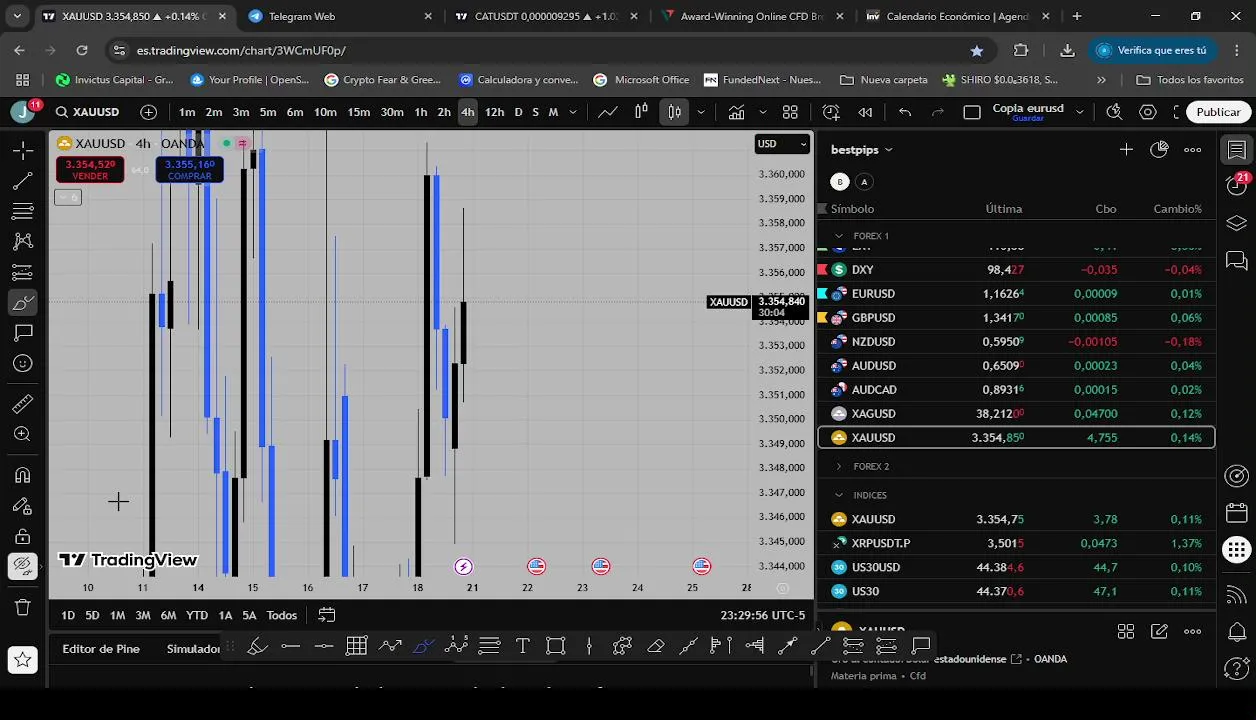Open the layout setup grid icon
Viewport: 1256px width, 720px height.
pyautogui.click(x=790, y=112)
